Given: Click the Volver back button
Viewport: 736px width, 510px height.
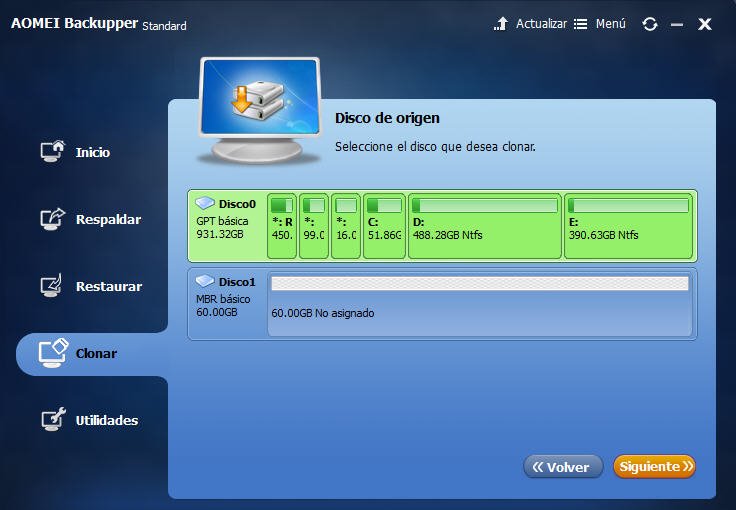Looking at the screenshot, I should point(563,467).
